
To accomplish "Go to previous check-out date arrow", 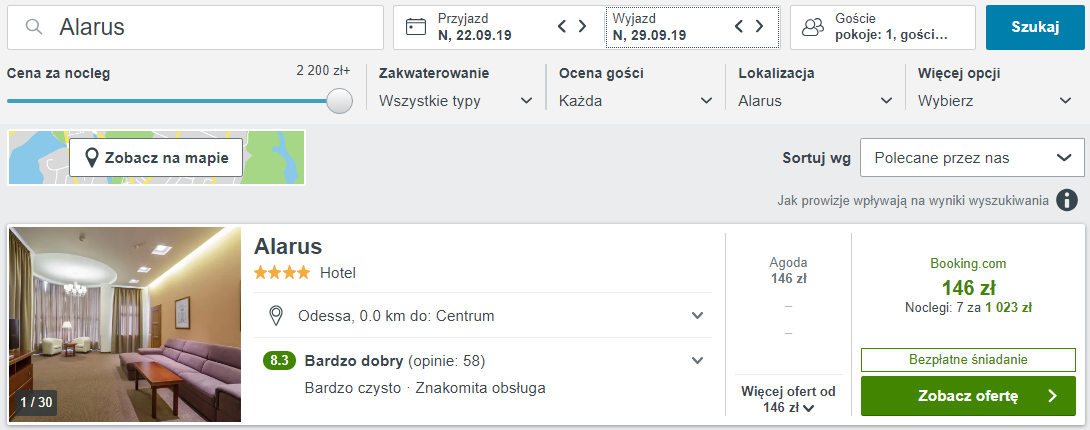I will tap(739, 27).
